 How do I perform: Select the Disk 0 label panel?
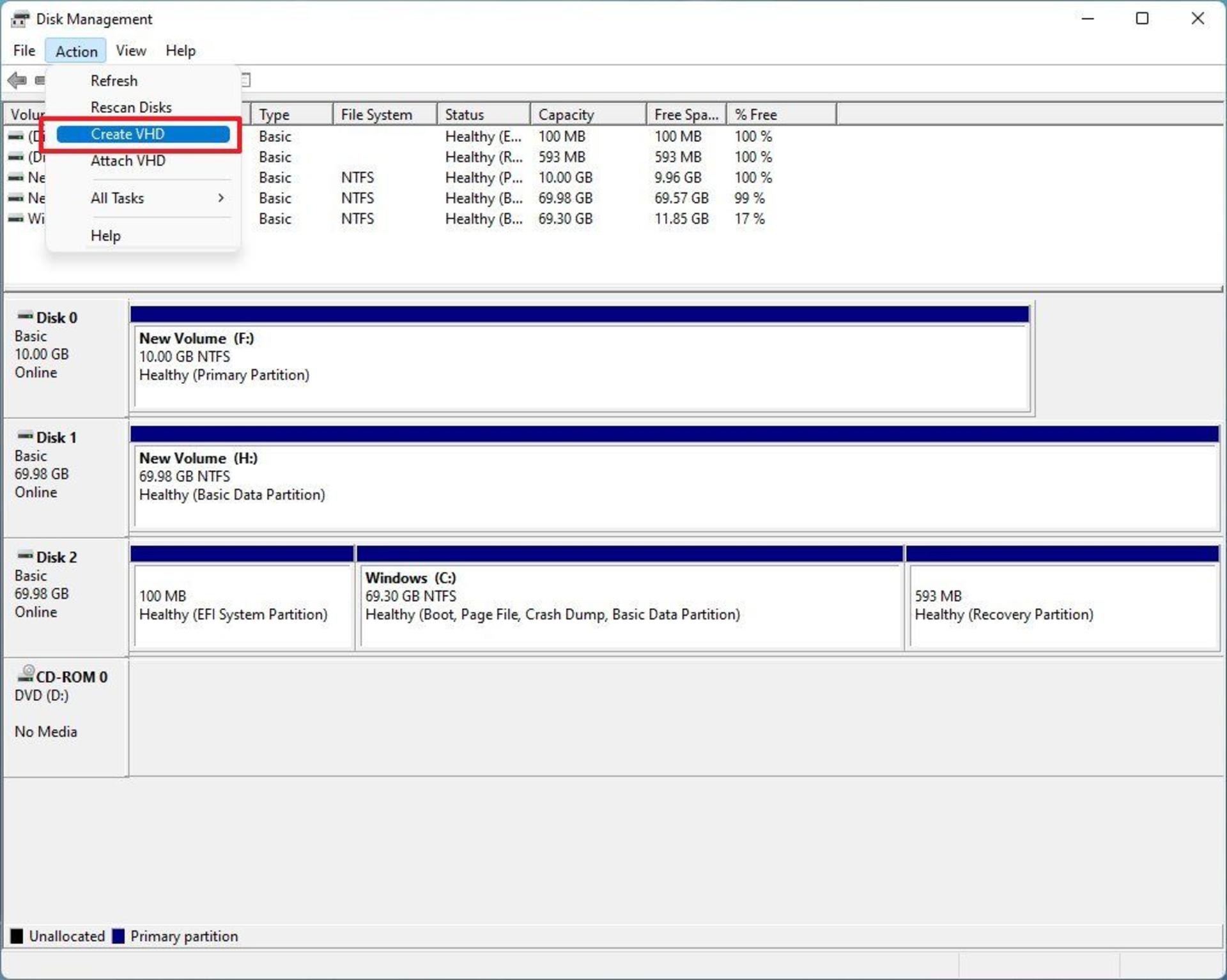click(x=65, y=358)
